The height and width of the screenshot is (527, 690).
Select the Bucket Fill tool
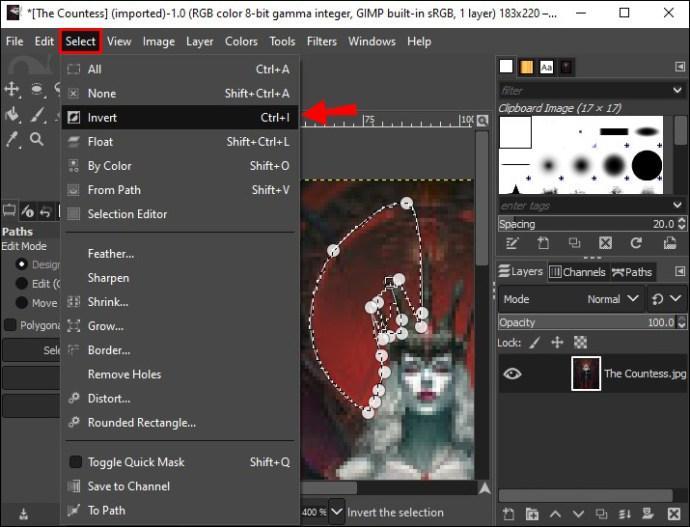click(12, 114)
